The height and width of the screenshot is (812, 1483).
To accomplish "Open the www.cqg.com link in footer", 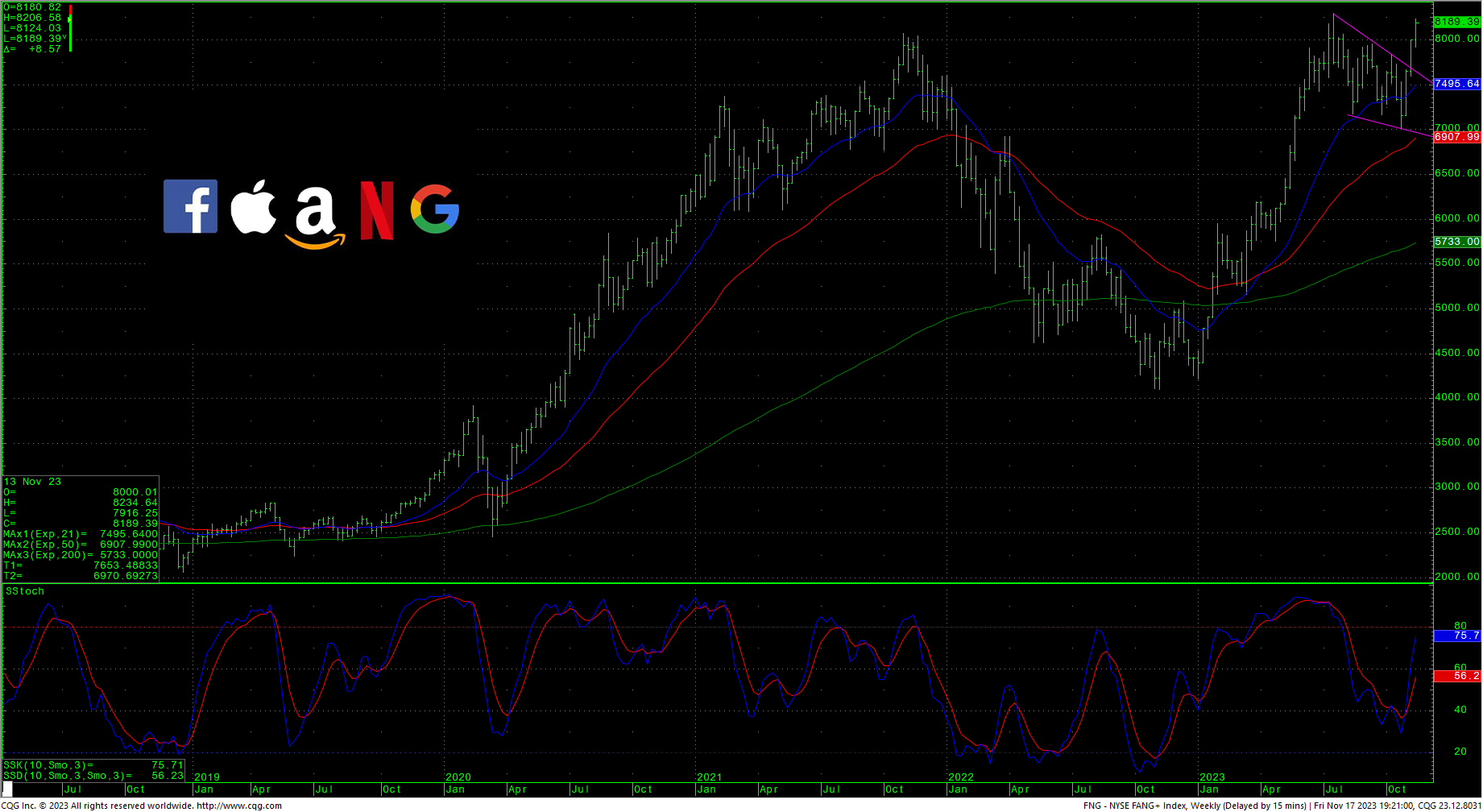I will click(x=238, y=806).
